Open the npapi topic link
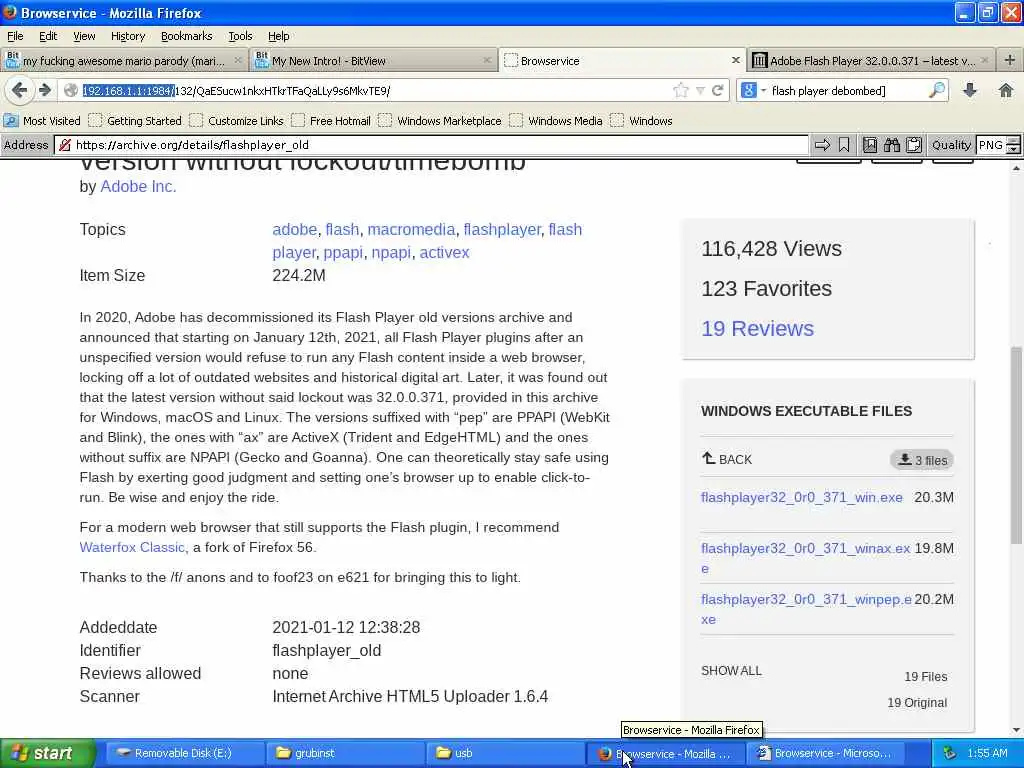The width and height of the screenshot is (1024, 768). tap(391, 253)
